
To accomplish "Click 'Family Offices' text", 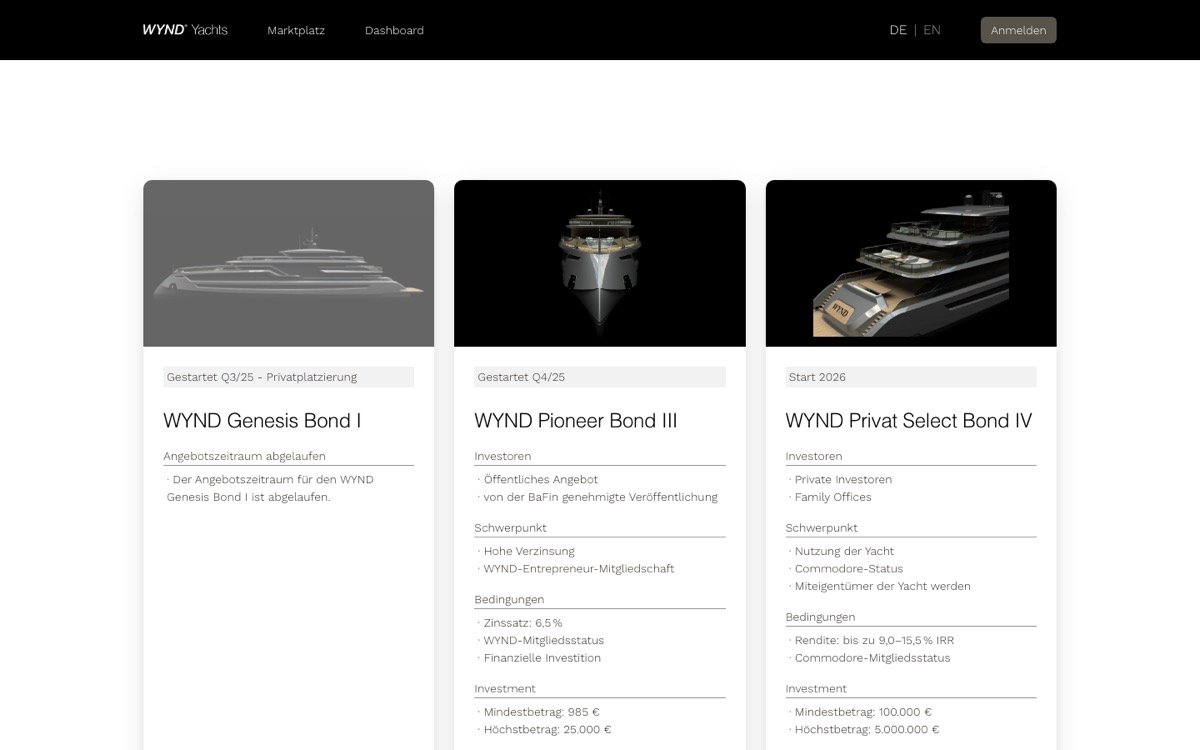I will (833, 497).
